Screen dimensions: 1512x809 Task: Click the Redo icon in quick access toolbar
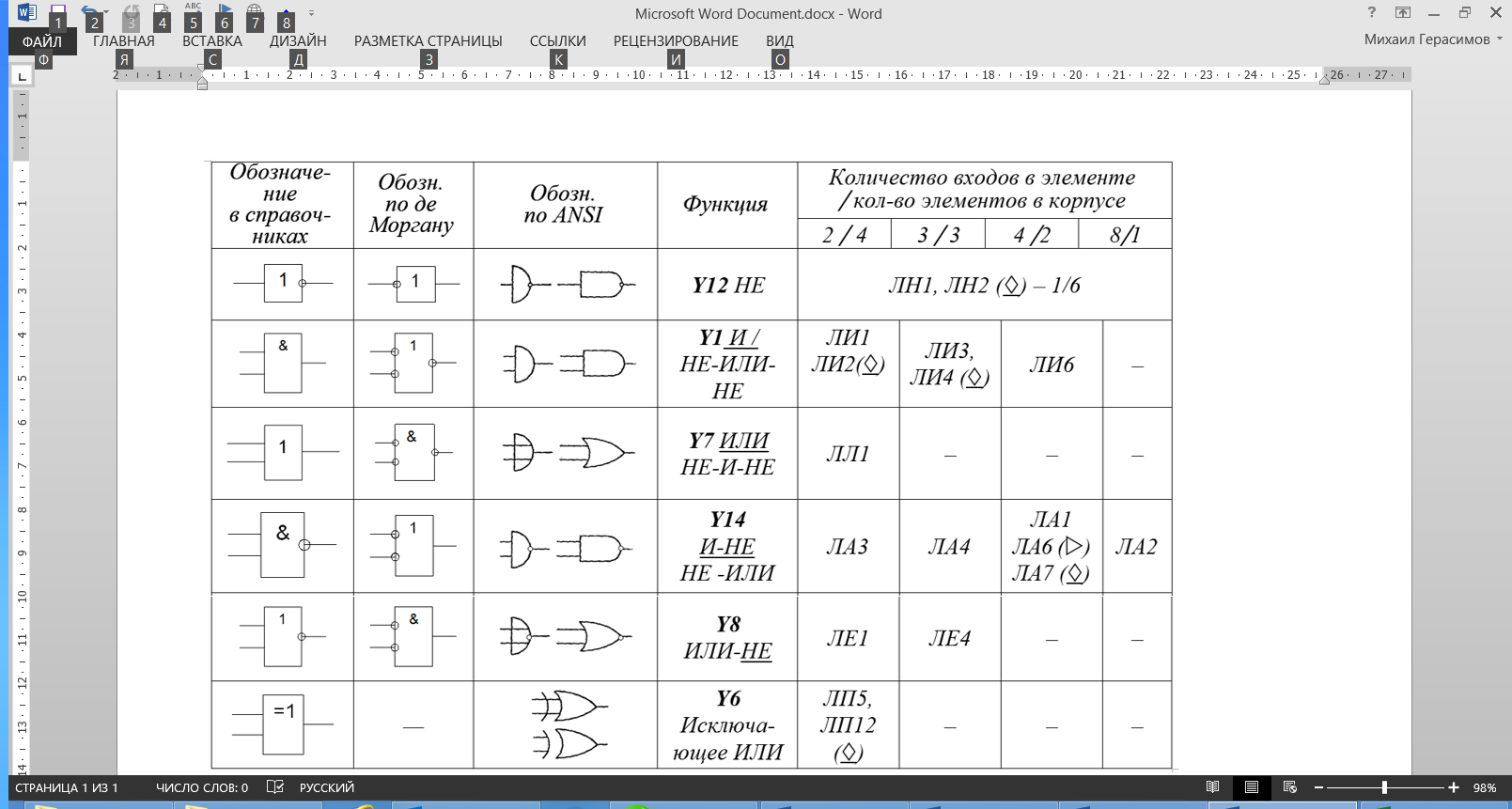[132, 12]
